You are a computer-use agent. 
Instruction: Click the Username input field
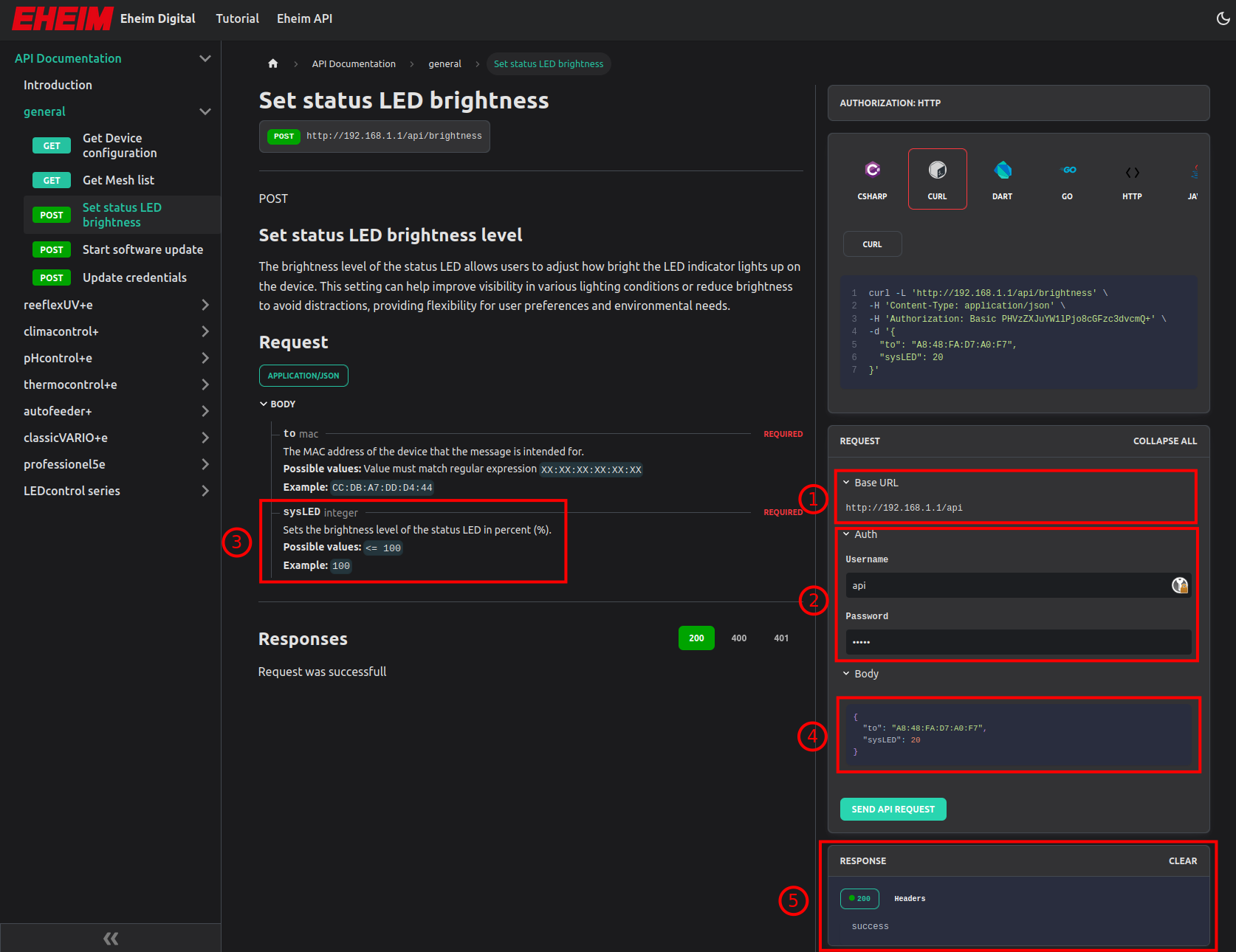[1019, 585]
